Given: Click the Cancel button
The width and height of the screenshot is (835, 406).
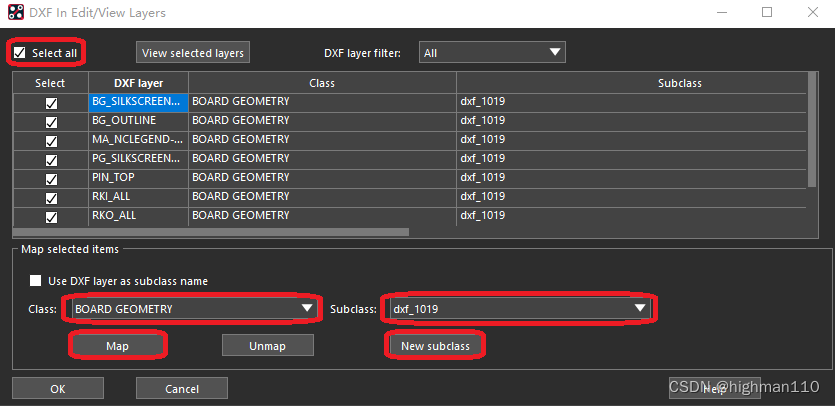Looking at the screenshot, I should point(181,388).
